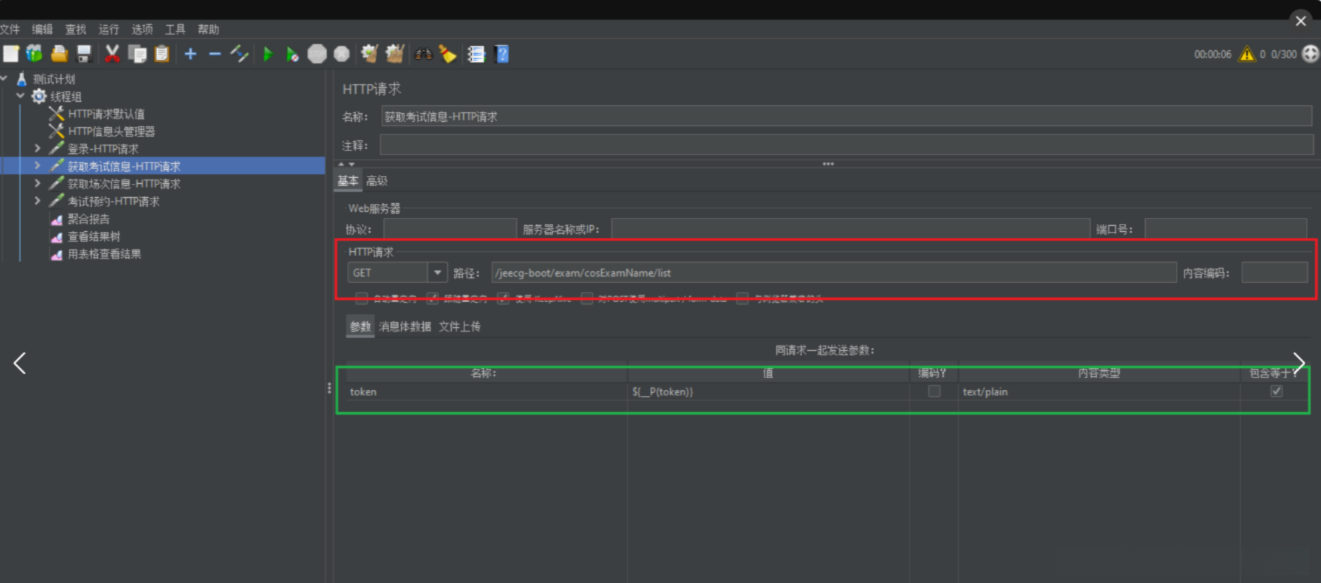
Task: Stop the test with the stop icon
Action: (x=317, y=54)
